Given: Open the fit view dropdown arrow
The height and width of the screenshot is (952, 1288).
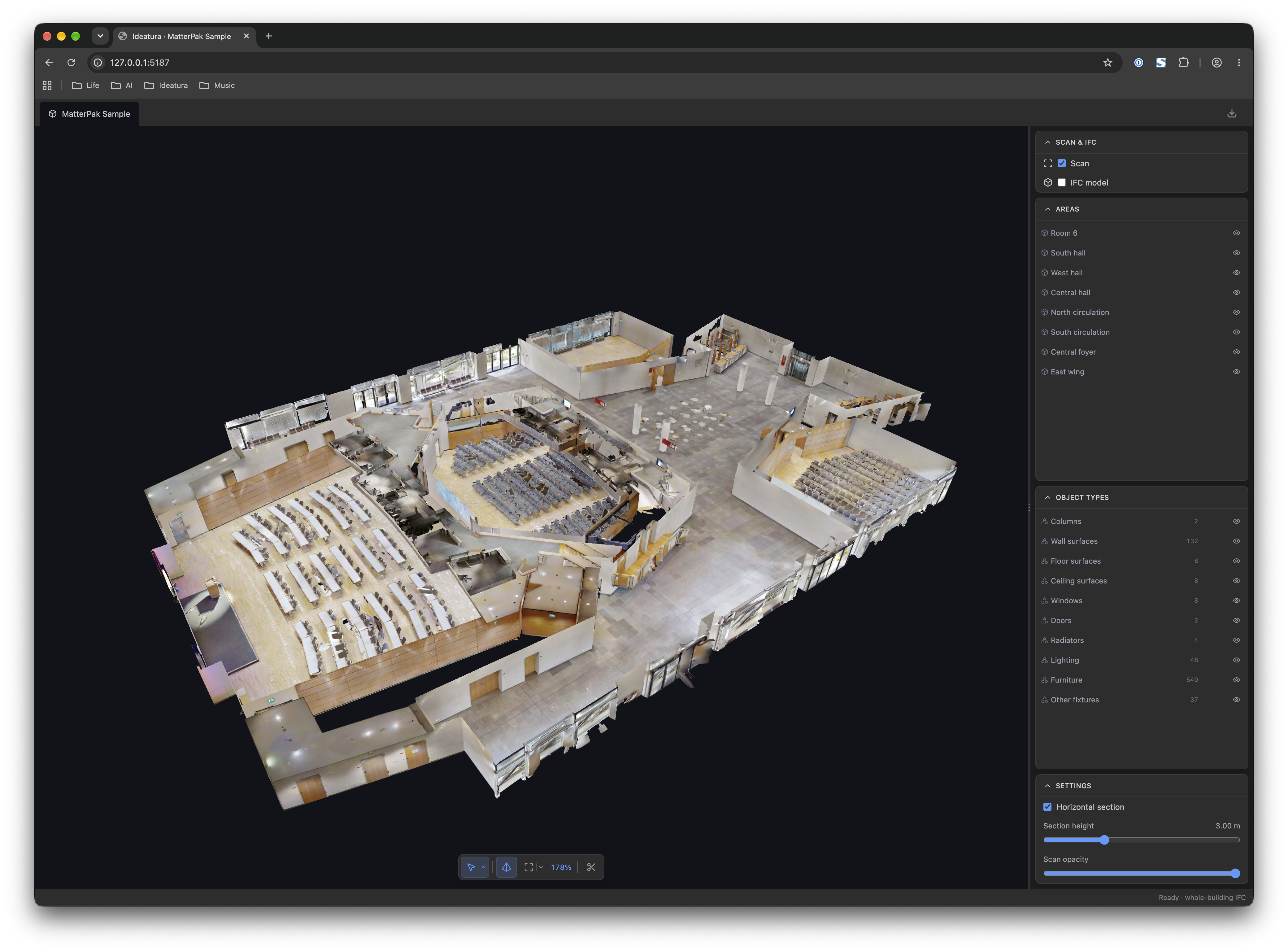Looking at the screenshot, I should pyautogui.click(x=541, y=867).
